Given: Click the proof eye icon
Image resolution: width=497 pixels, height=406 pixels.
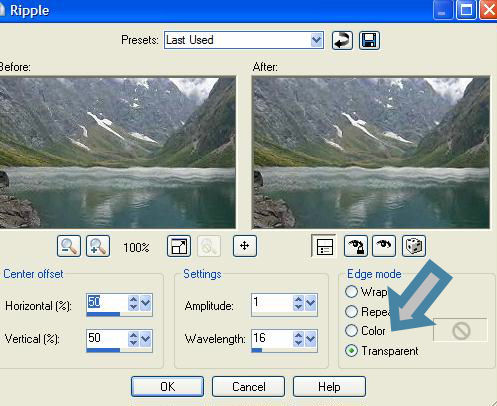Looking at the screenshot, I should click(384, 246).
